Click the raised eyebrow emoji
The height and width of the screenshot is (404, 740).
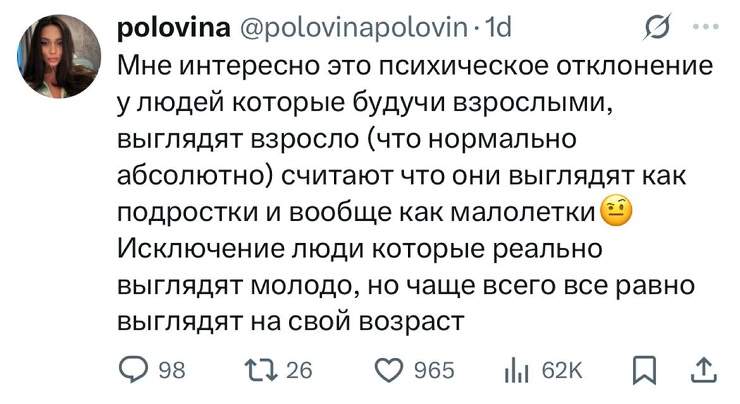616,212
